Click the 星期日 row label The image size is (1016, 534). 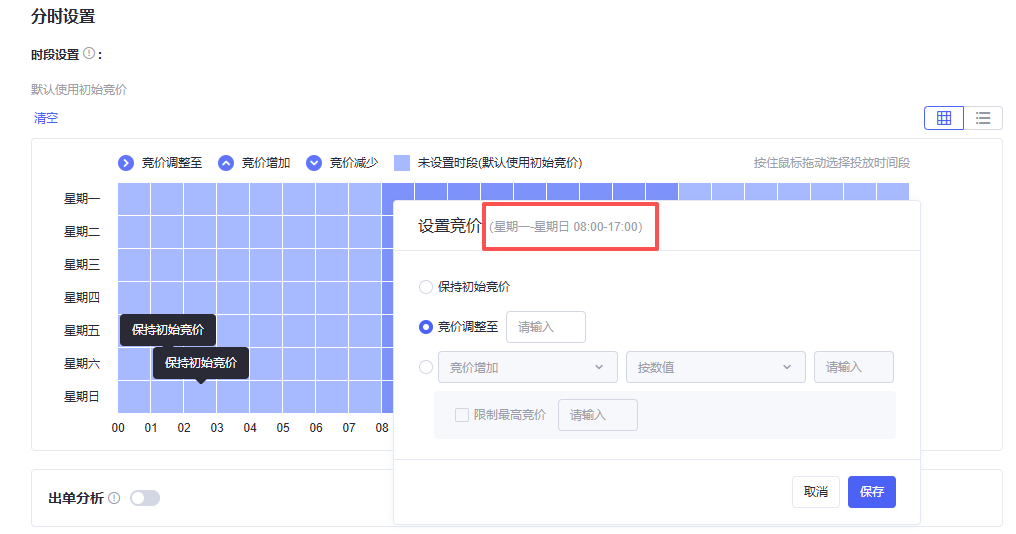pos(82,397)
